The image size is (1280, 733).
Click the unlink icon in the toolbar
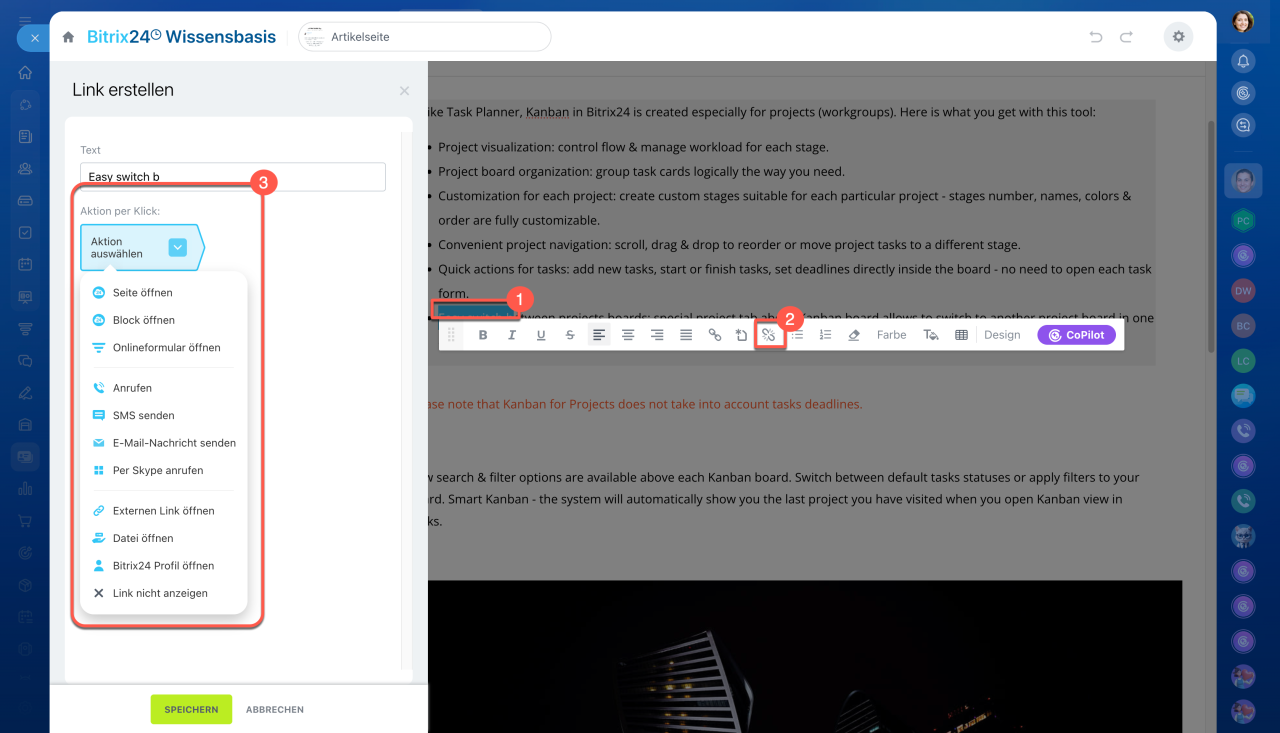pos(768,335)
